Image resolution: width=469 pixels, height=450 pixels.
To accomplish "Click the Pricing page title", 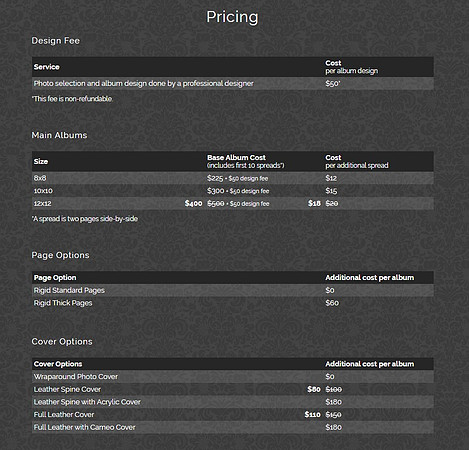I will (x=232, y=17).
